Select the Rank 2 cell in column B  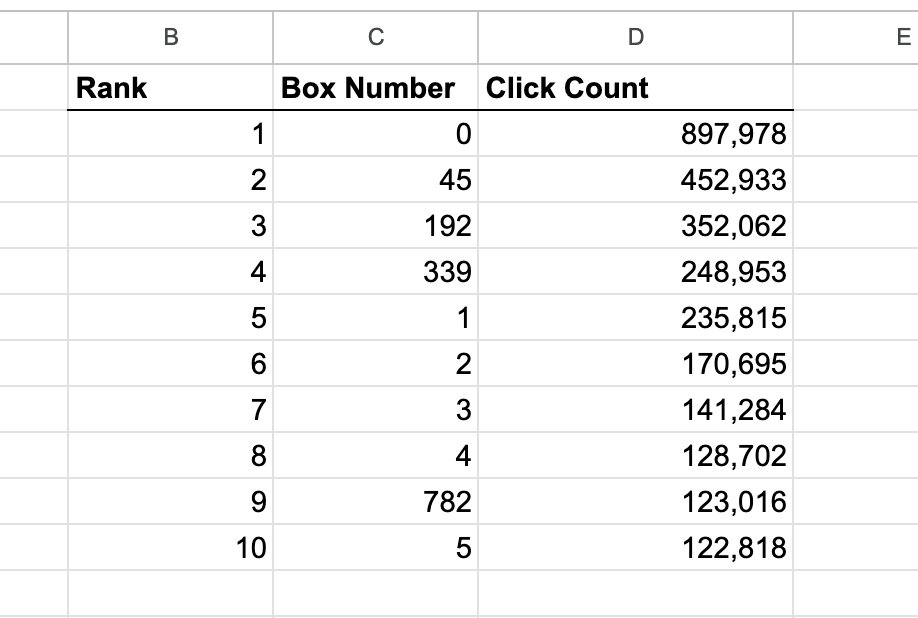[x=170, y=179]
